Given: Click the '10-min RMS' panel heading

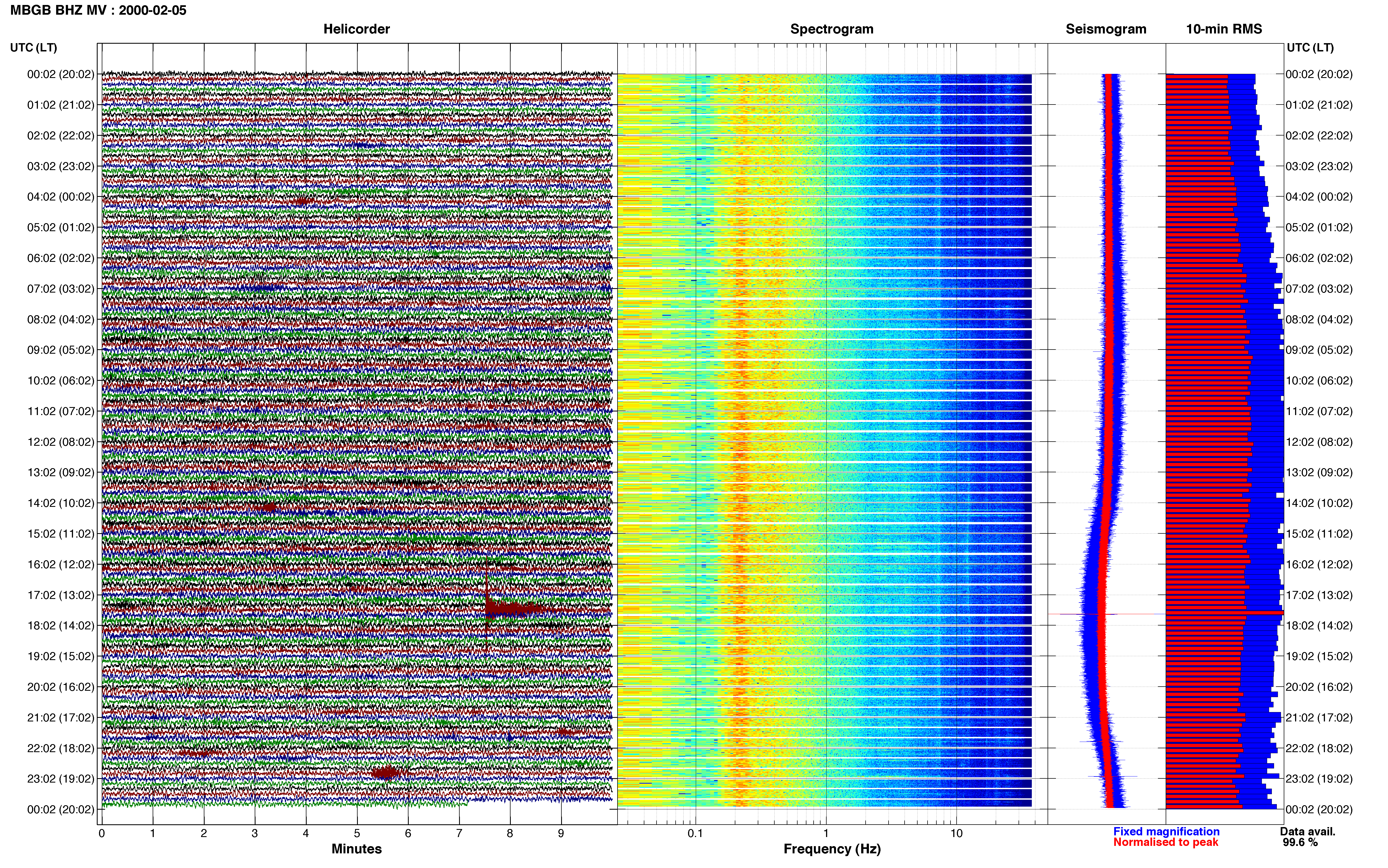Looking at the screenshot, I should (1224, 29).
